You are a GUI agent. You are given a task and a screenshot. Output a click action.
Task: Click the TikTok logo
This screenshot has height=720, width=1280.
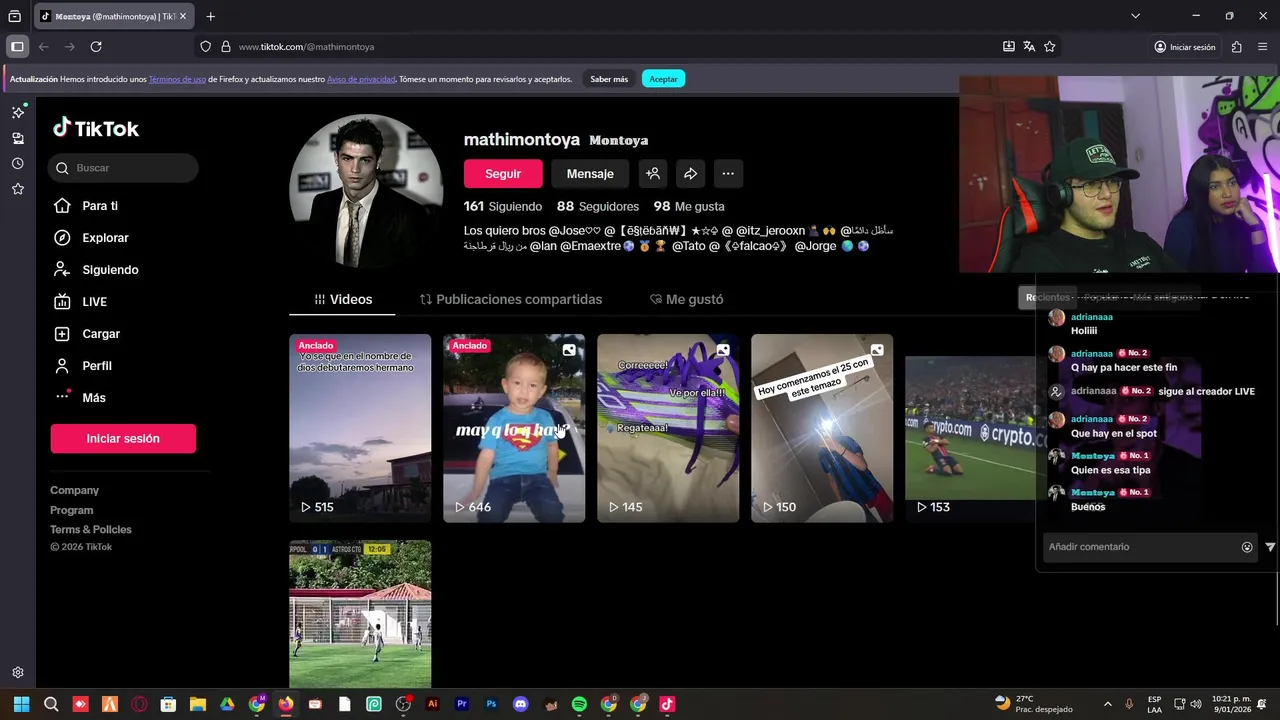pos(96,128)
